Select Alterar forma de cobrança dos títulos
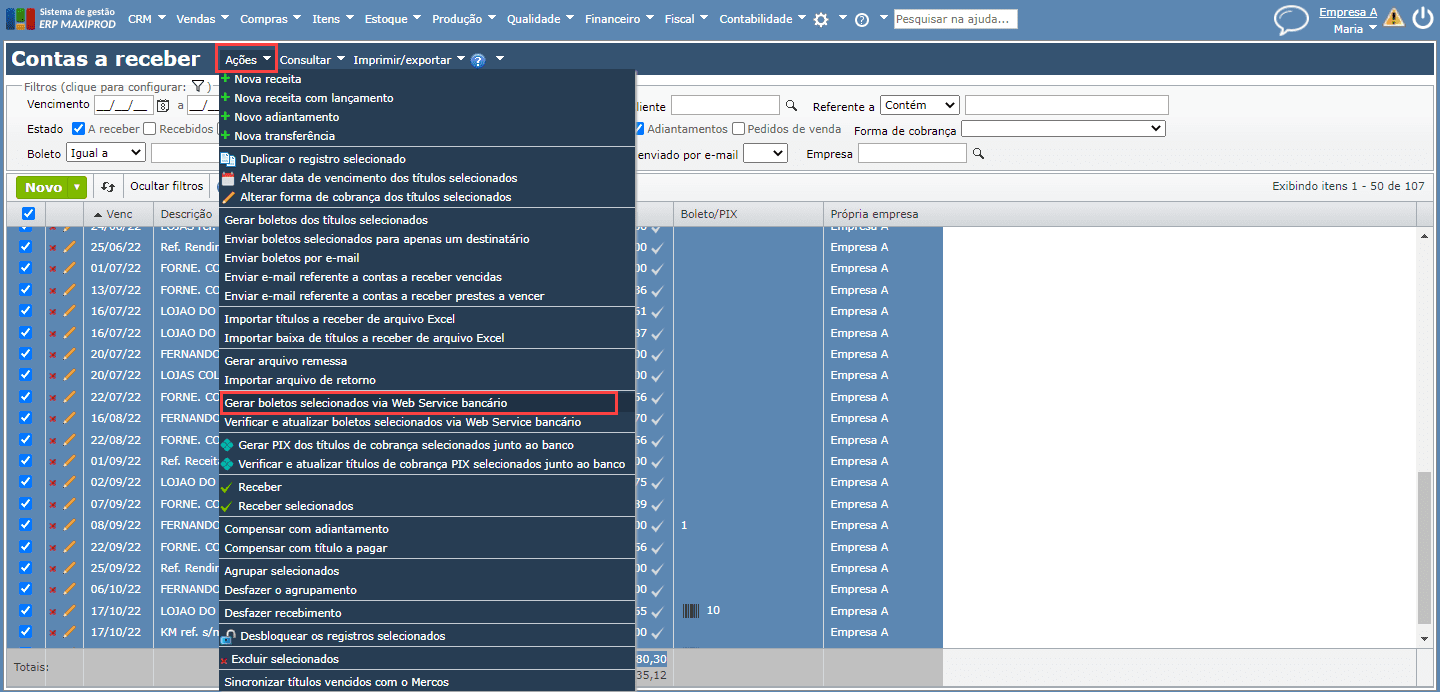 pyautogui.click(x=375, y=197)
